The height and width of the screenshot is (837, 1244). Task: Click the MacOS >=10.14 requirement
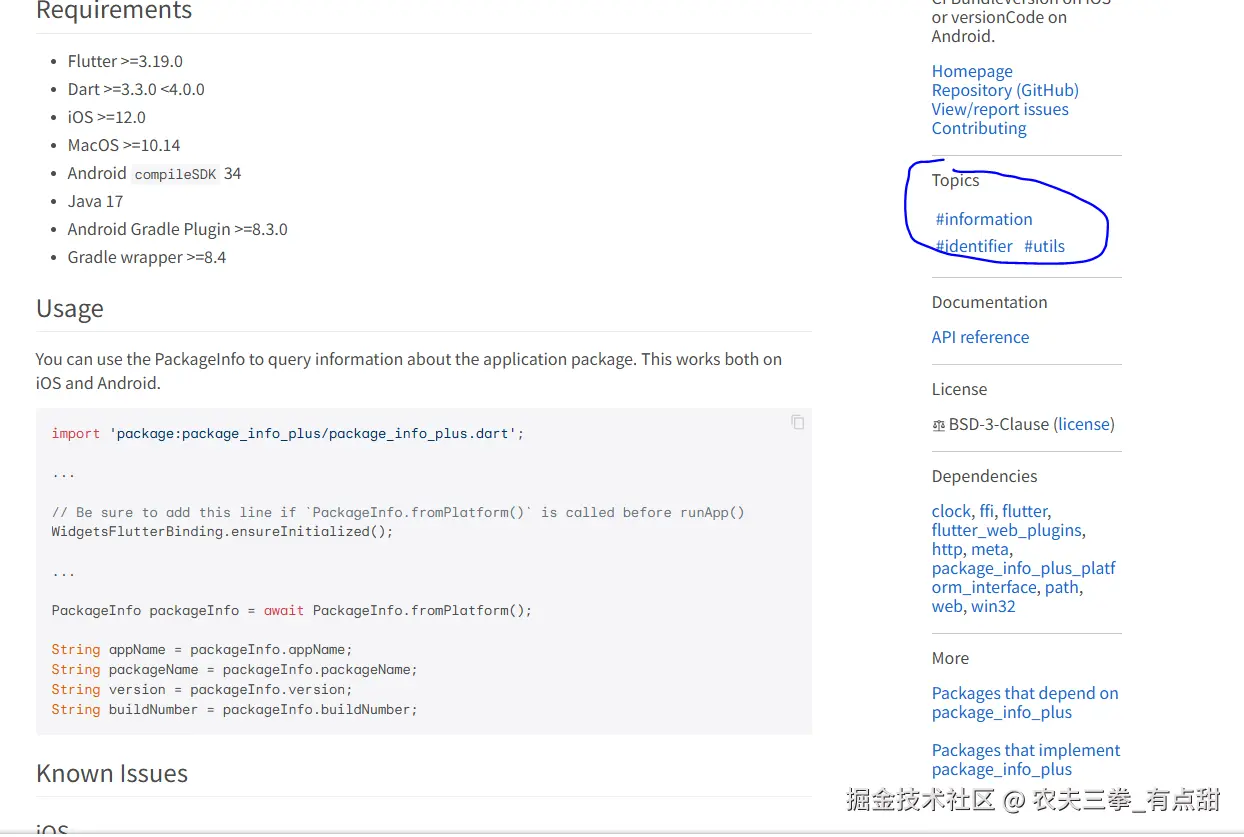[x=124, y=145]
